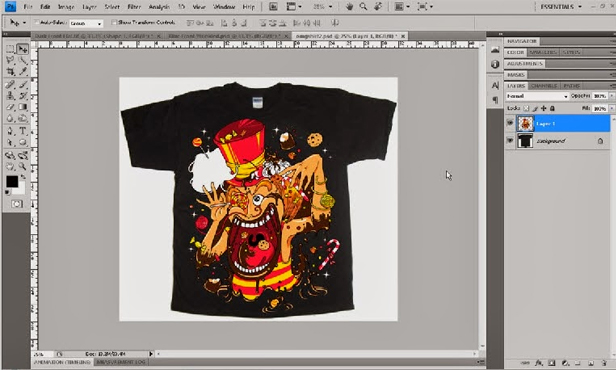Select the Brush tool
This screenshot has height=370, width=616.
[22, 84]
